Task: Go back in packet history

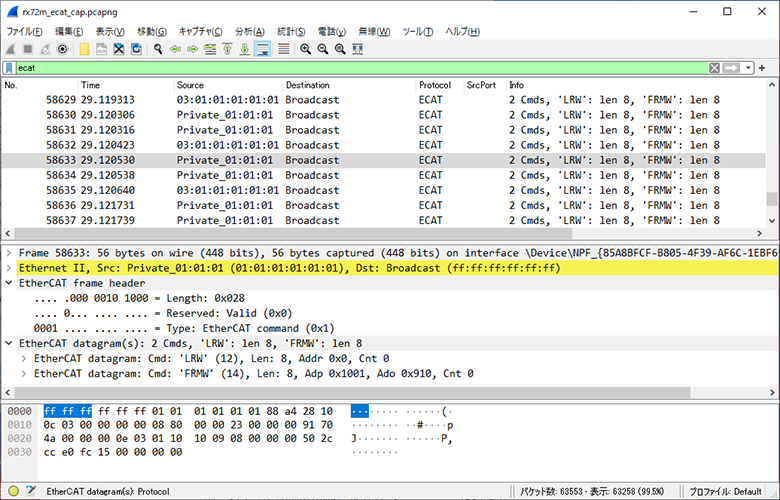Action: point(175,49)
